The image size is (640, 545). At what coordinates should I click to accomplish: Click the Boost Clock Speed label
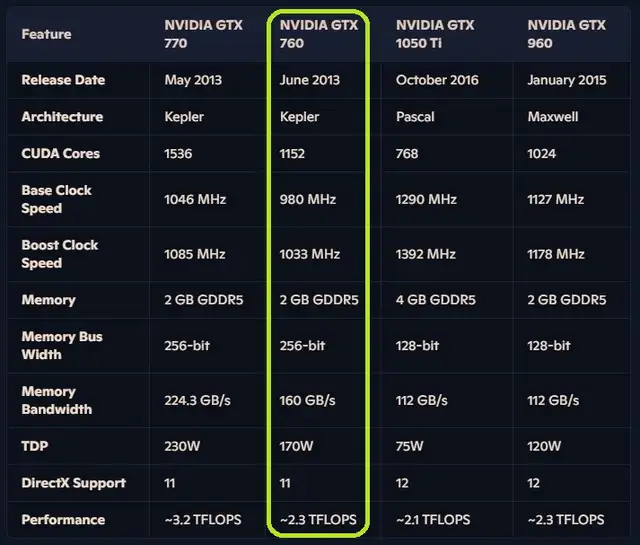(60, 254)
